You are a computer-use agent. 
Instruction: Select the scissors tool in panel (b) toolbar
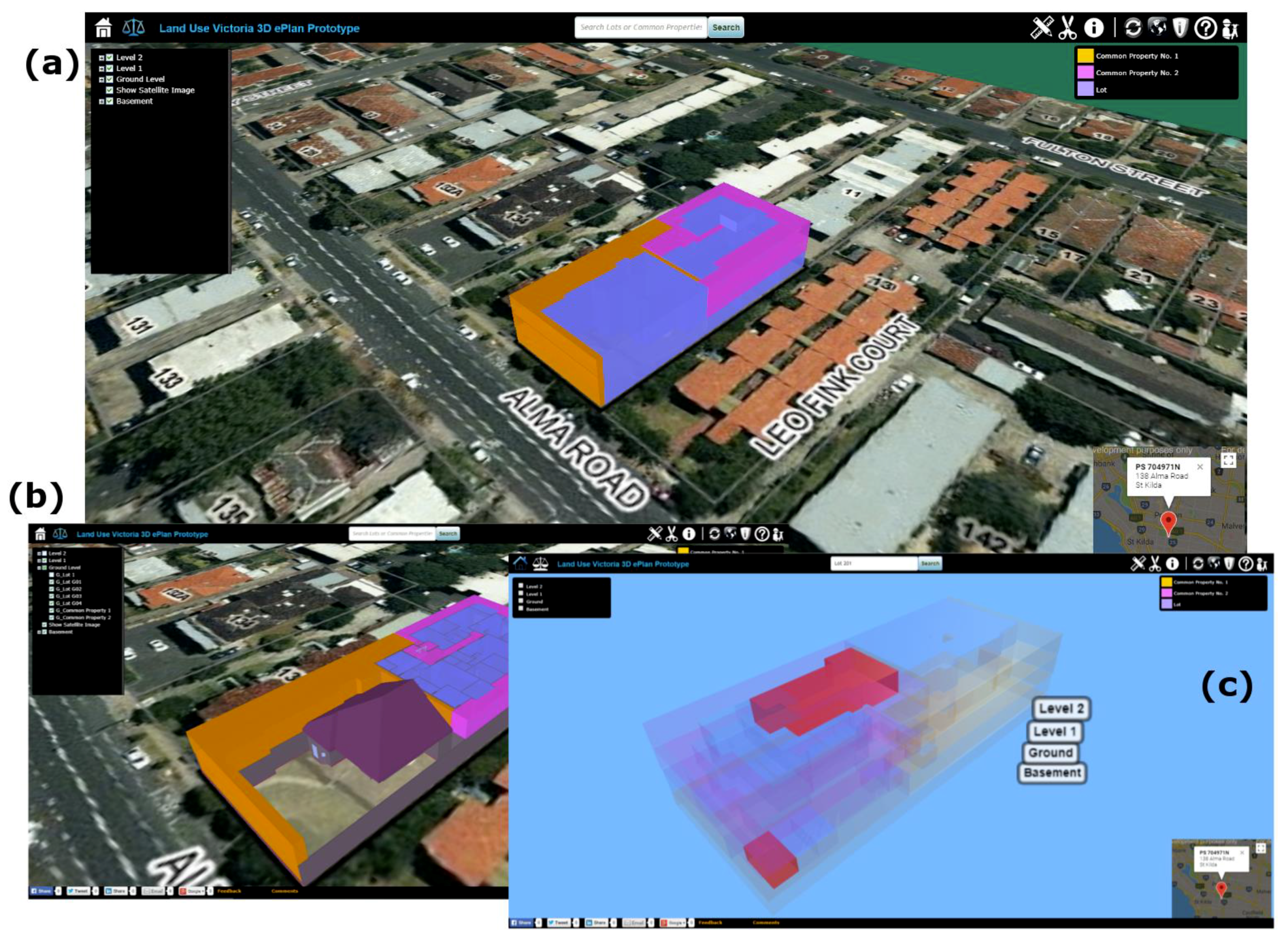(672, 534)
